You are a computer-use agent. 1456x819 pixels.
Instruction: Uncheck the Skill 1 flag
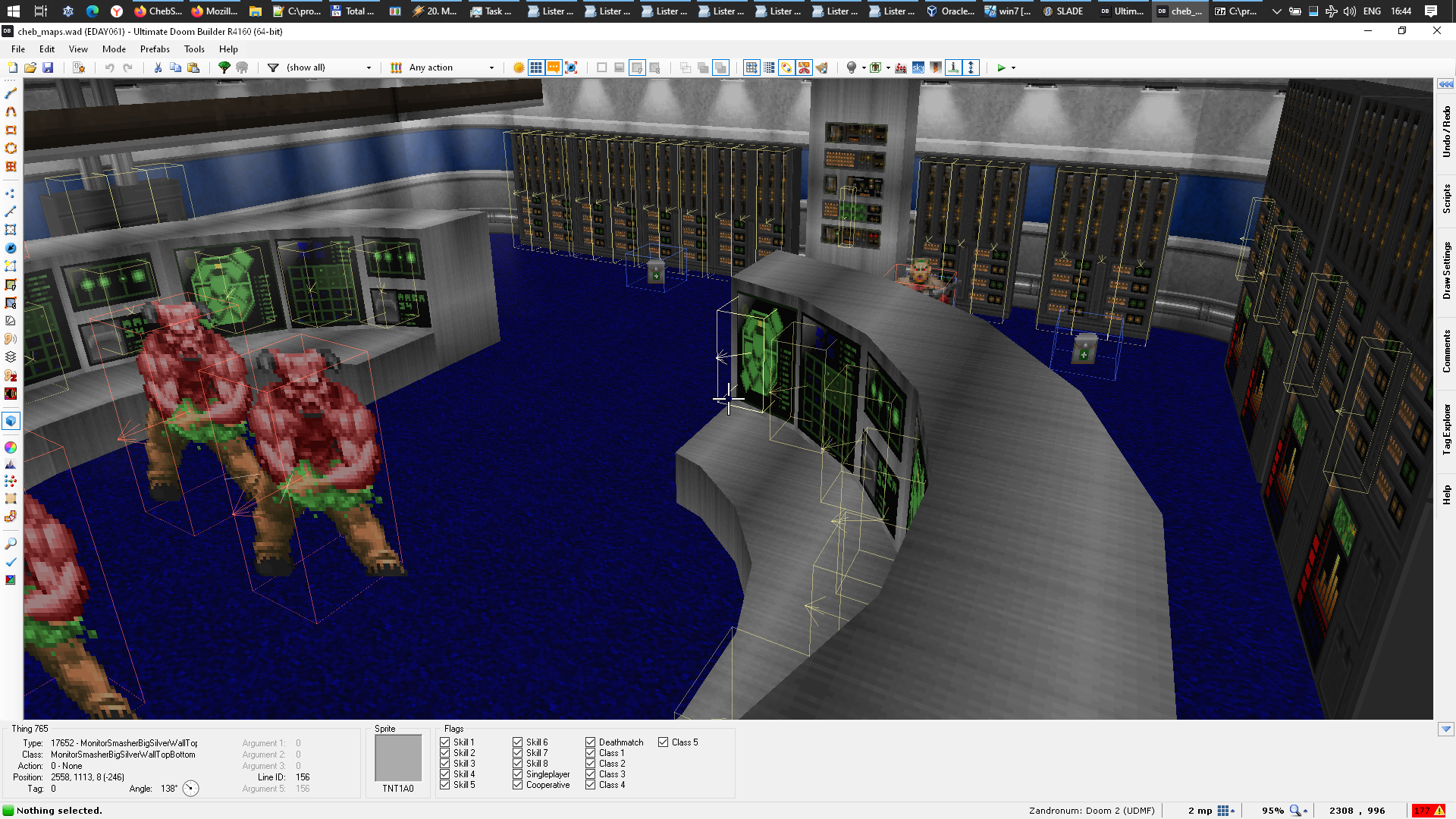[x=445, y=742]
